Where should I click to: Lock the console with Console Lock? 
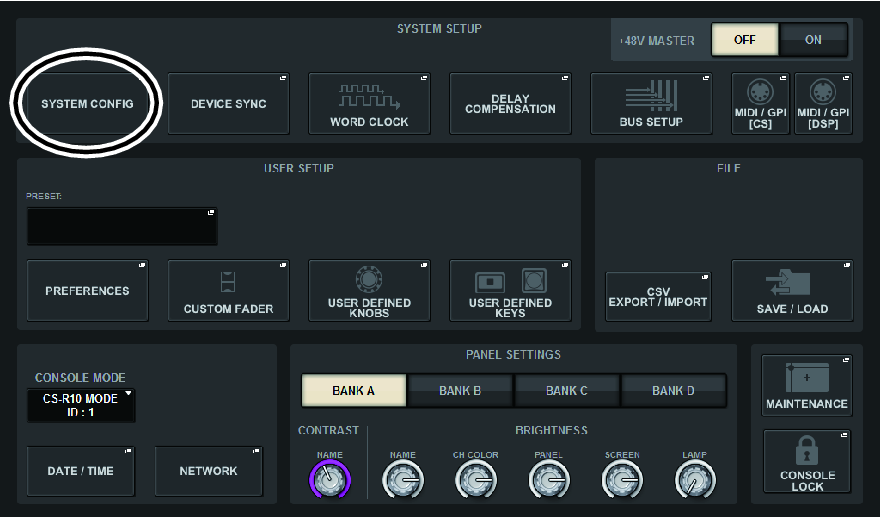click(806, 462)
